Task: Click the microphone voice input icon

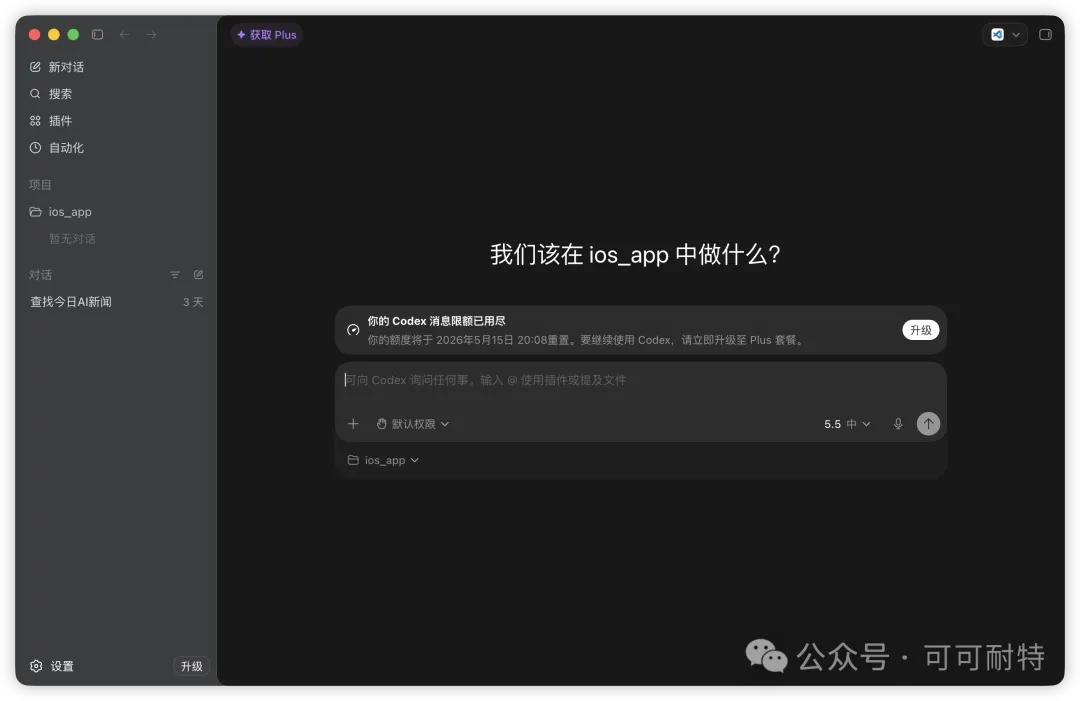Action: tap(898, 423)
